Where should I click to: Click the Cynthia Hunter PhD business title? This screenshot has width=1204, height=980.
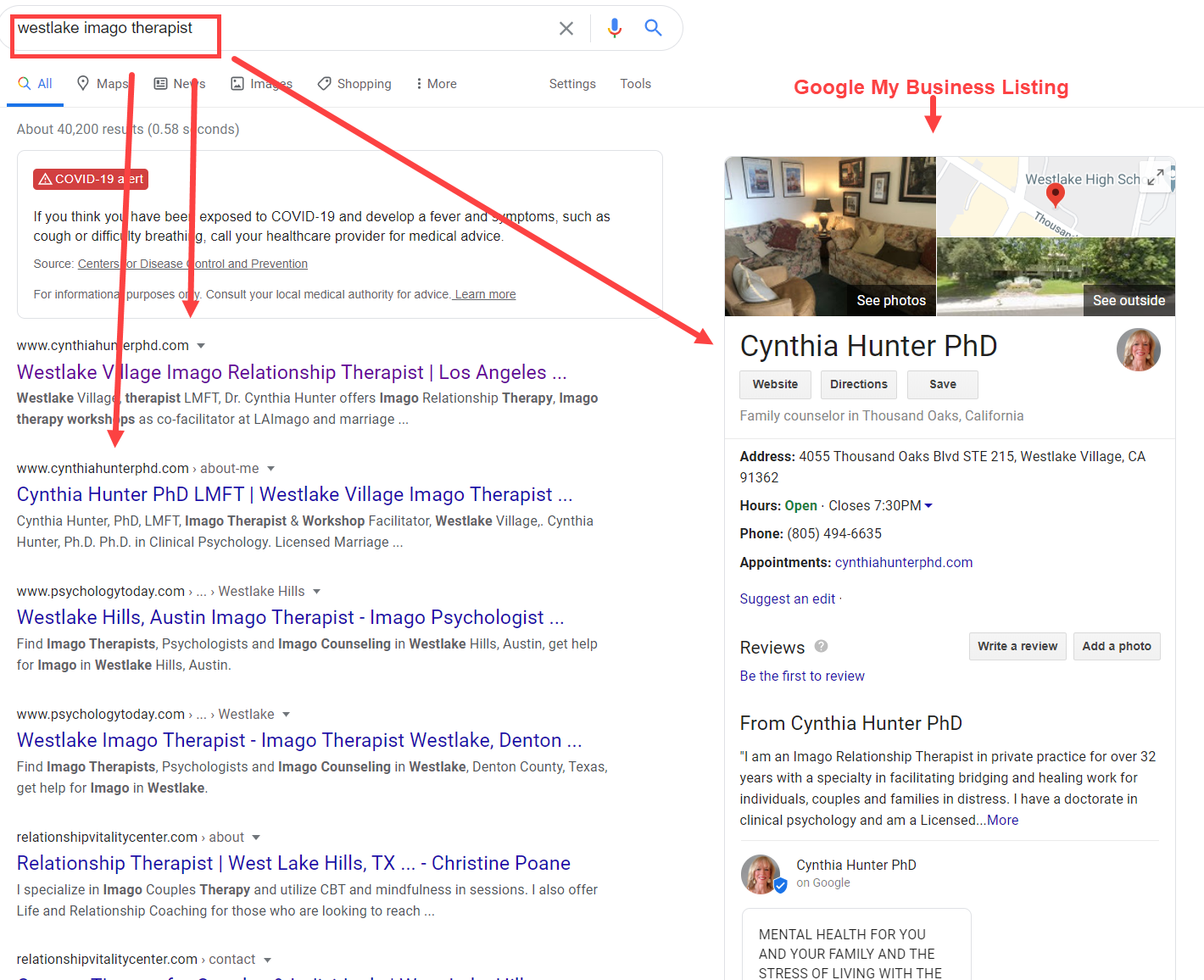pyautogui.click(x=868, y=346)
